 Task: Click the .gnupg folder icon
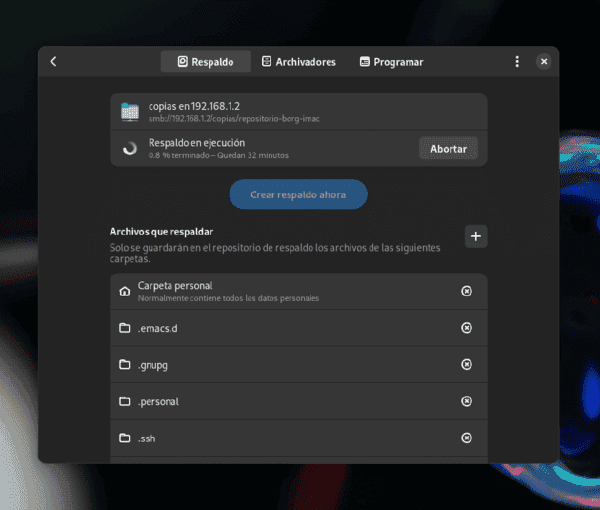pyautogui.click(x=124, y=365)
